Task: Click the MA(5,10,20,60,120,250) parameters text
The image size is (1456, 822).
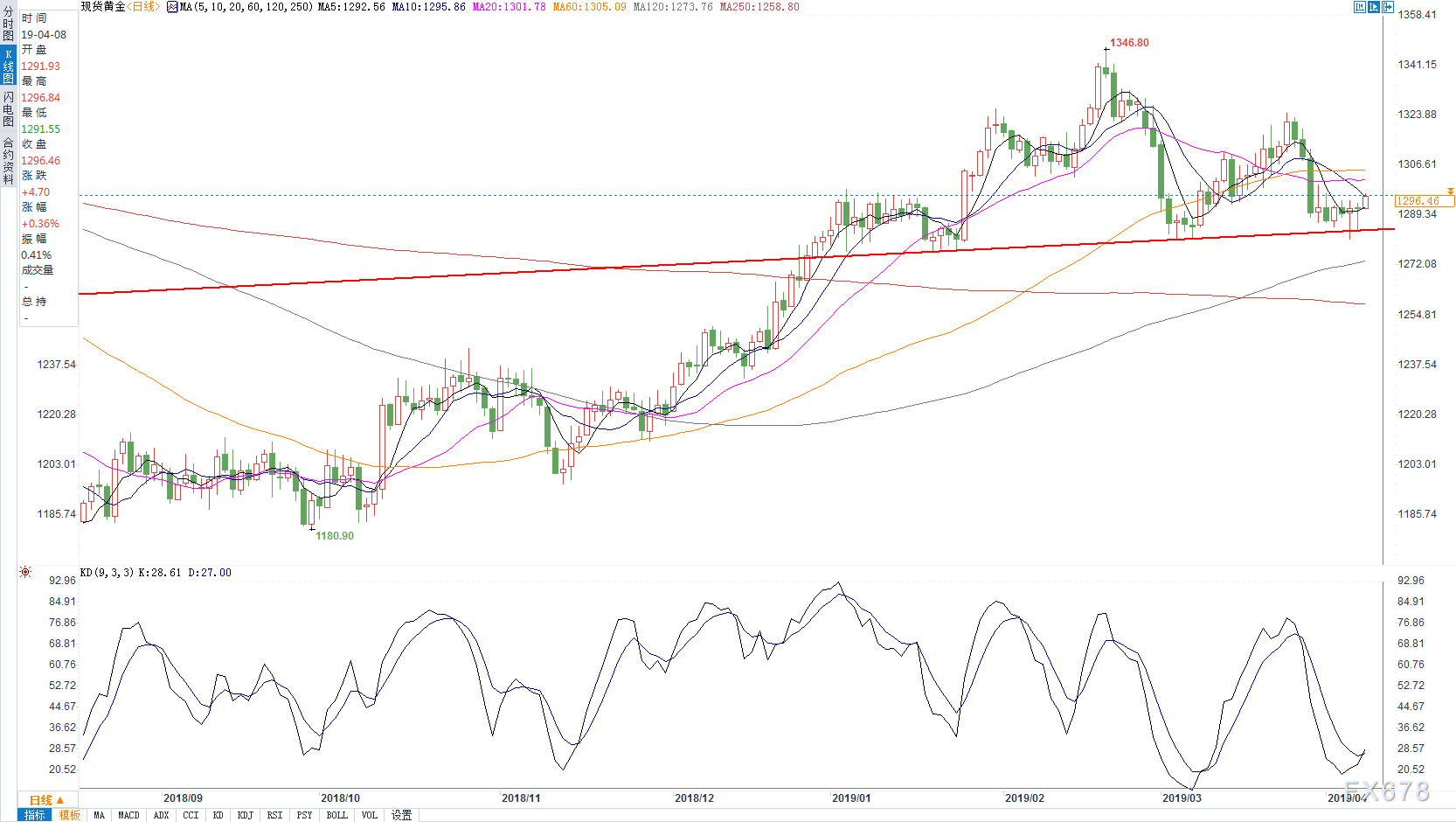Action: pyautogui.click(x=246, y=7)
